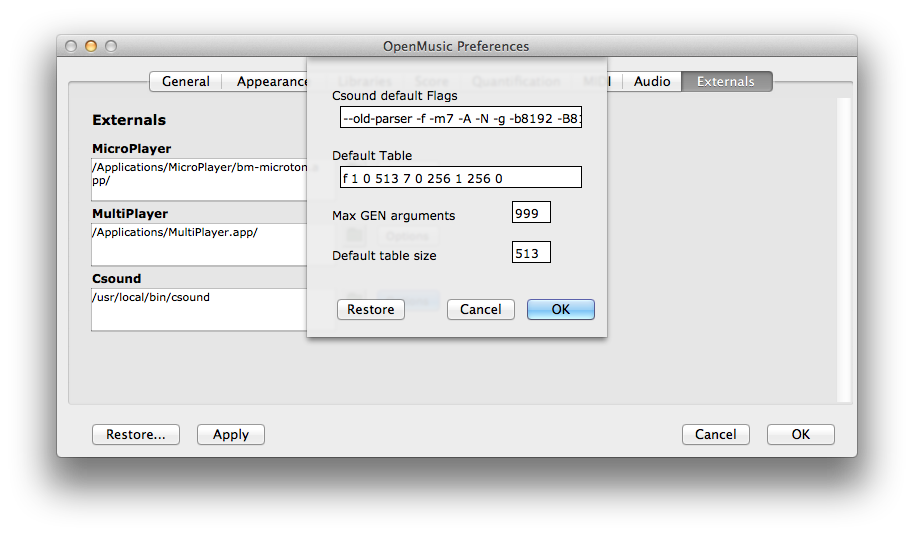The image size is (914, 536).
Task: Open the Appearance tab
Action: pyautogui.click(x=270, y=81)
